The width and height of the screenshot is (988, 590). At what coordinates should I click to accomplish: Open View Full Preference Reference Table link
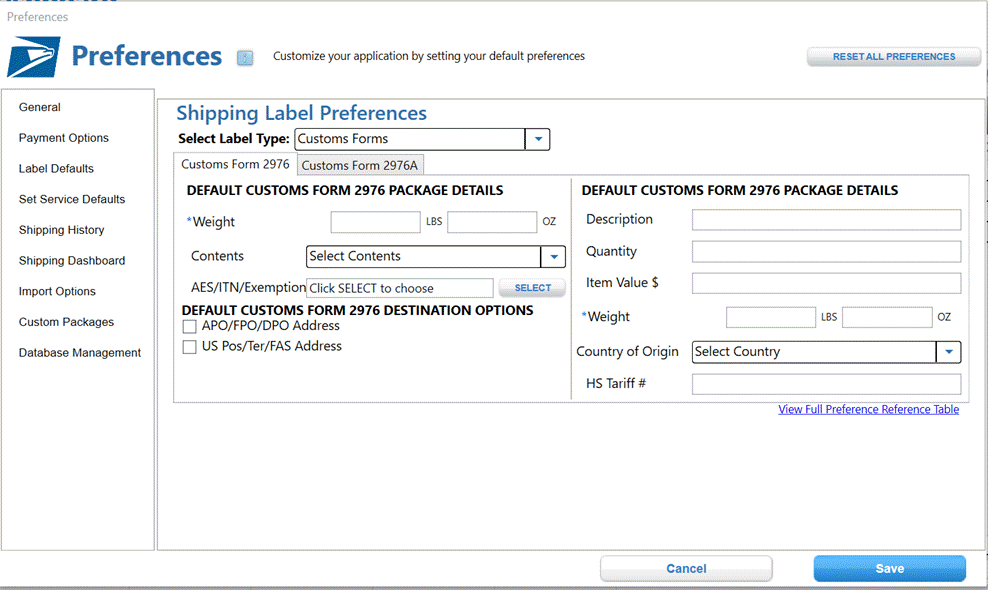(868, 410)
